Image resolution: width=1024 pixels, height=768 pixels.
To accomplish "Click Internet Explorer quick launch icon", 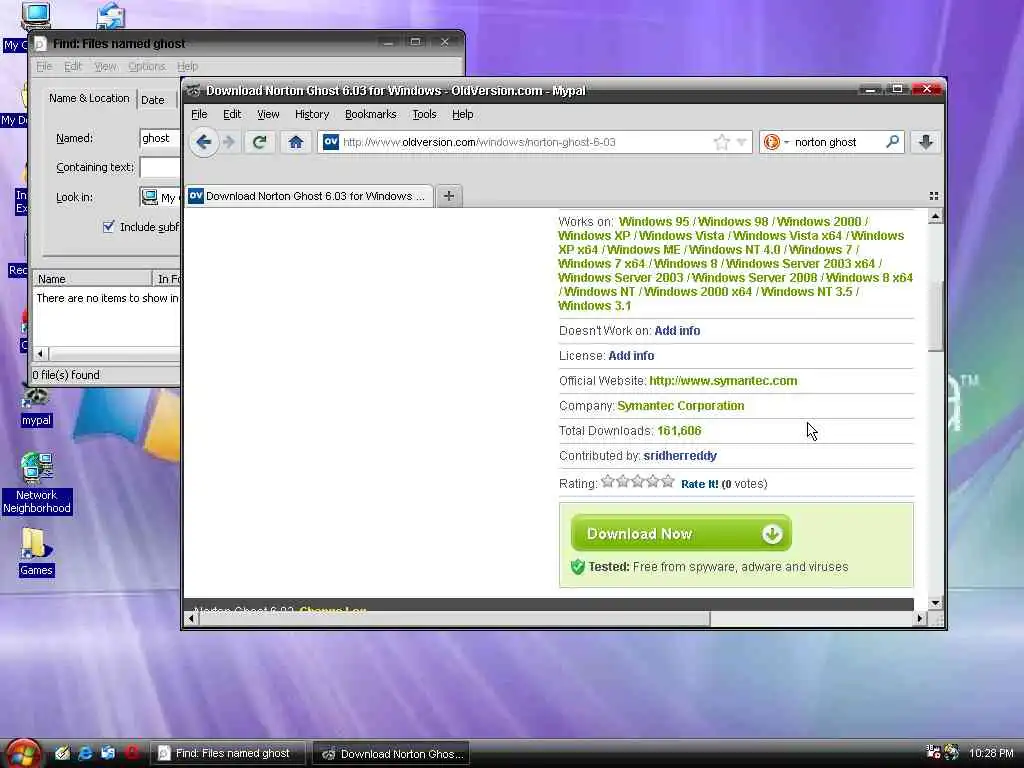I will (85, 753).
